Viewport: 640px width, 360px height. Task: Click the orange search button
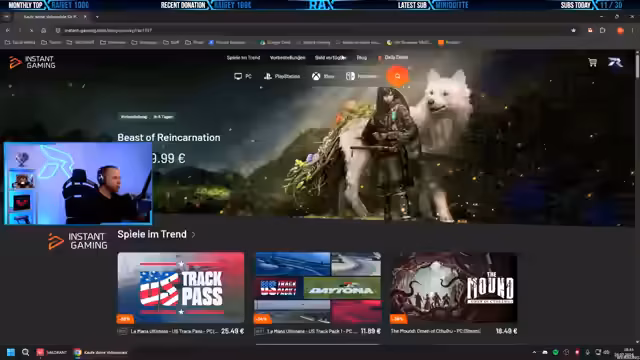[x=397, y=76]
